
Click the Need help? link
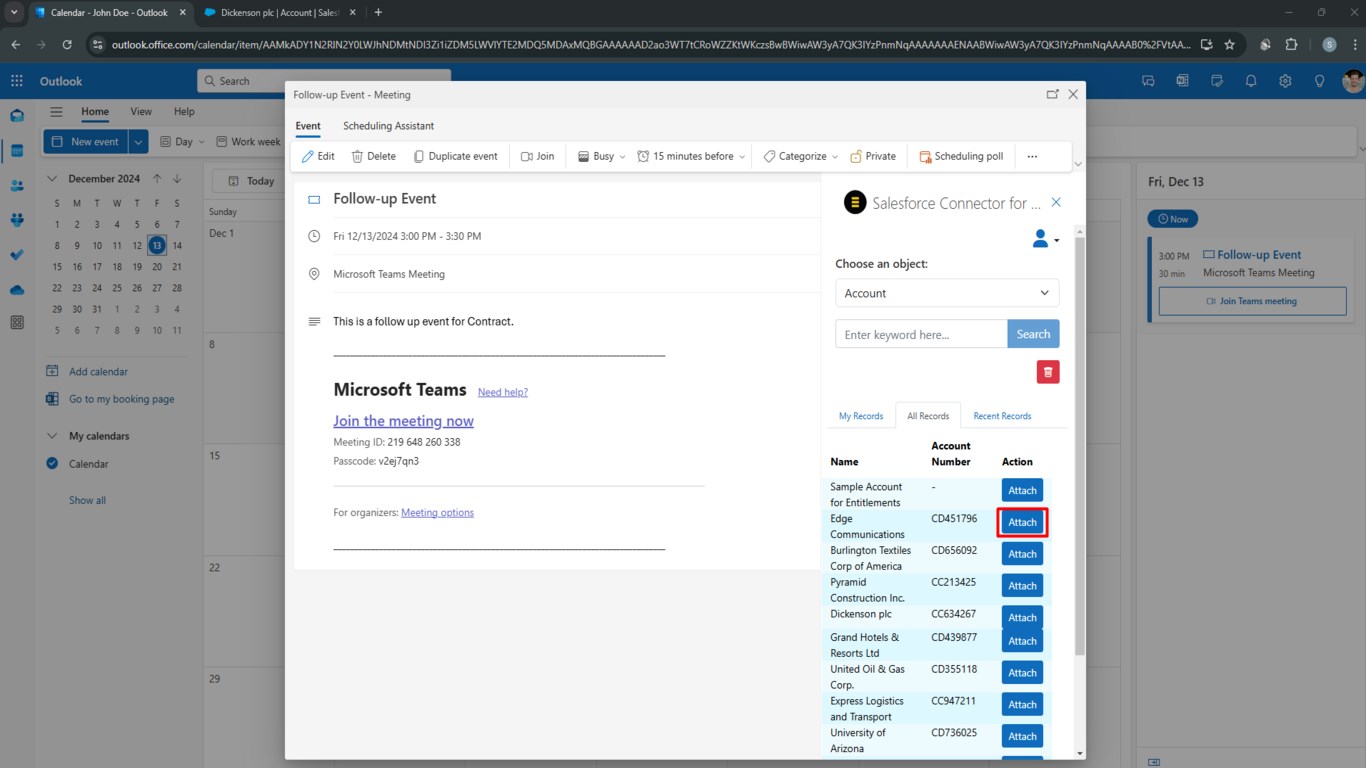coord(503,392)
